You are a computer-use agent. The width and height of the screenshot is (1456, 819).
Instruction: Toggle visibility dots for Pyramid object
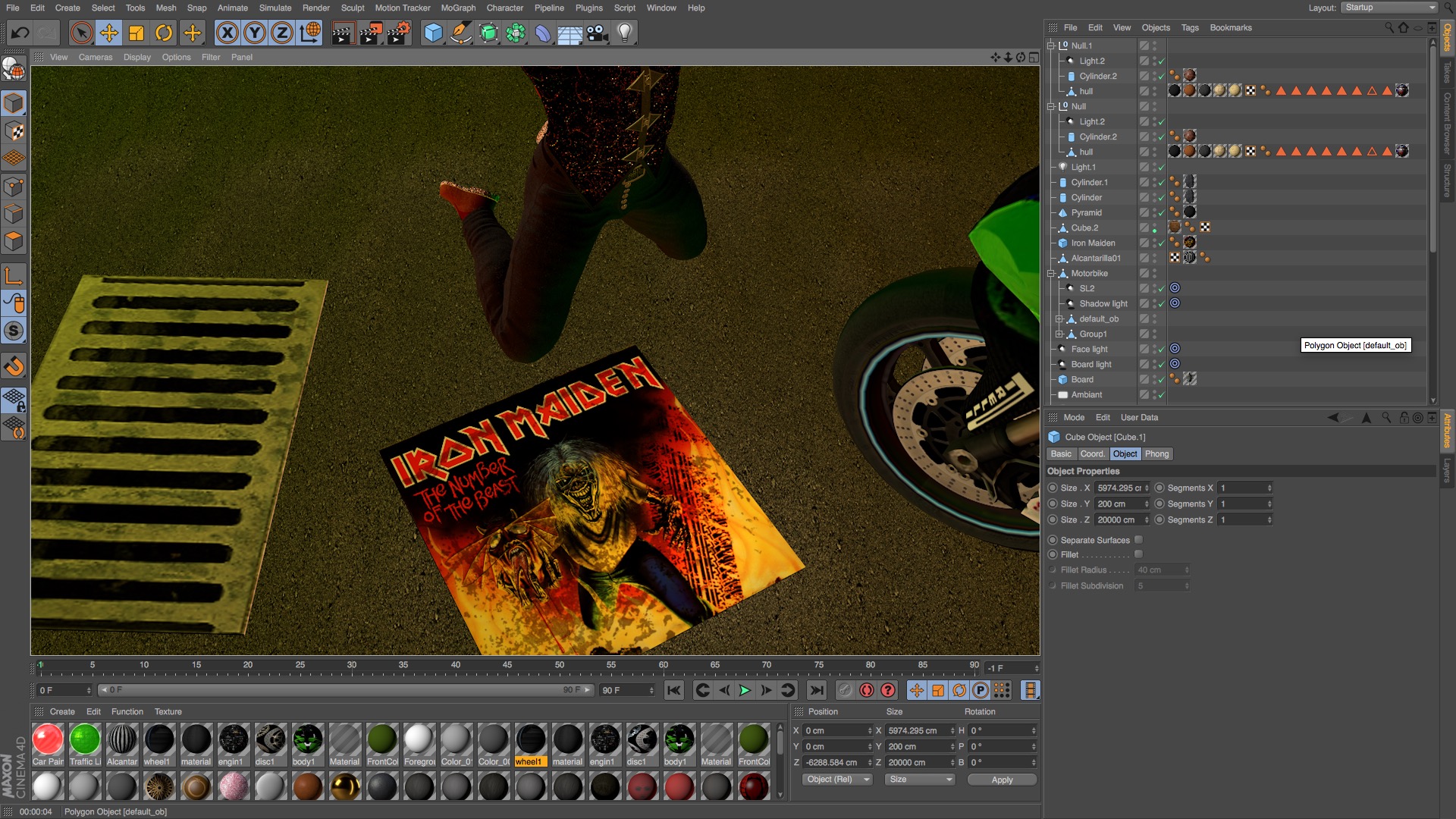1154,212
